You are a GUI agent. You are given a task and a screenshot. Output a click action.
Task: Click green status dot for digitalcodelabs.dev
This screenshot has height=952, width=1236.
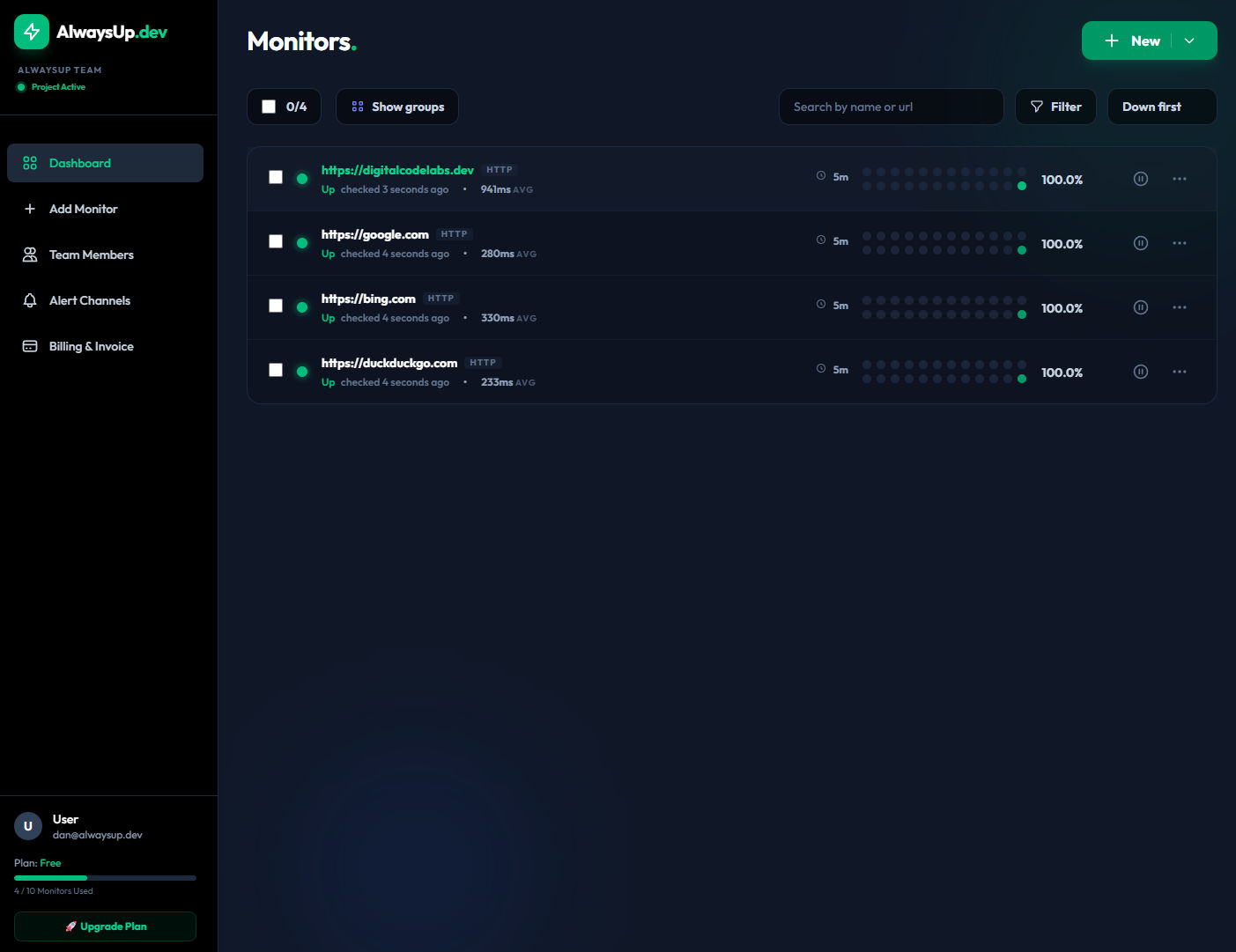[x=302, y=179]
